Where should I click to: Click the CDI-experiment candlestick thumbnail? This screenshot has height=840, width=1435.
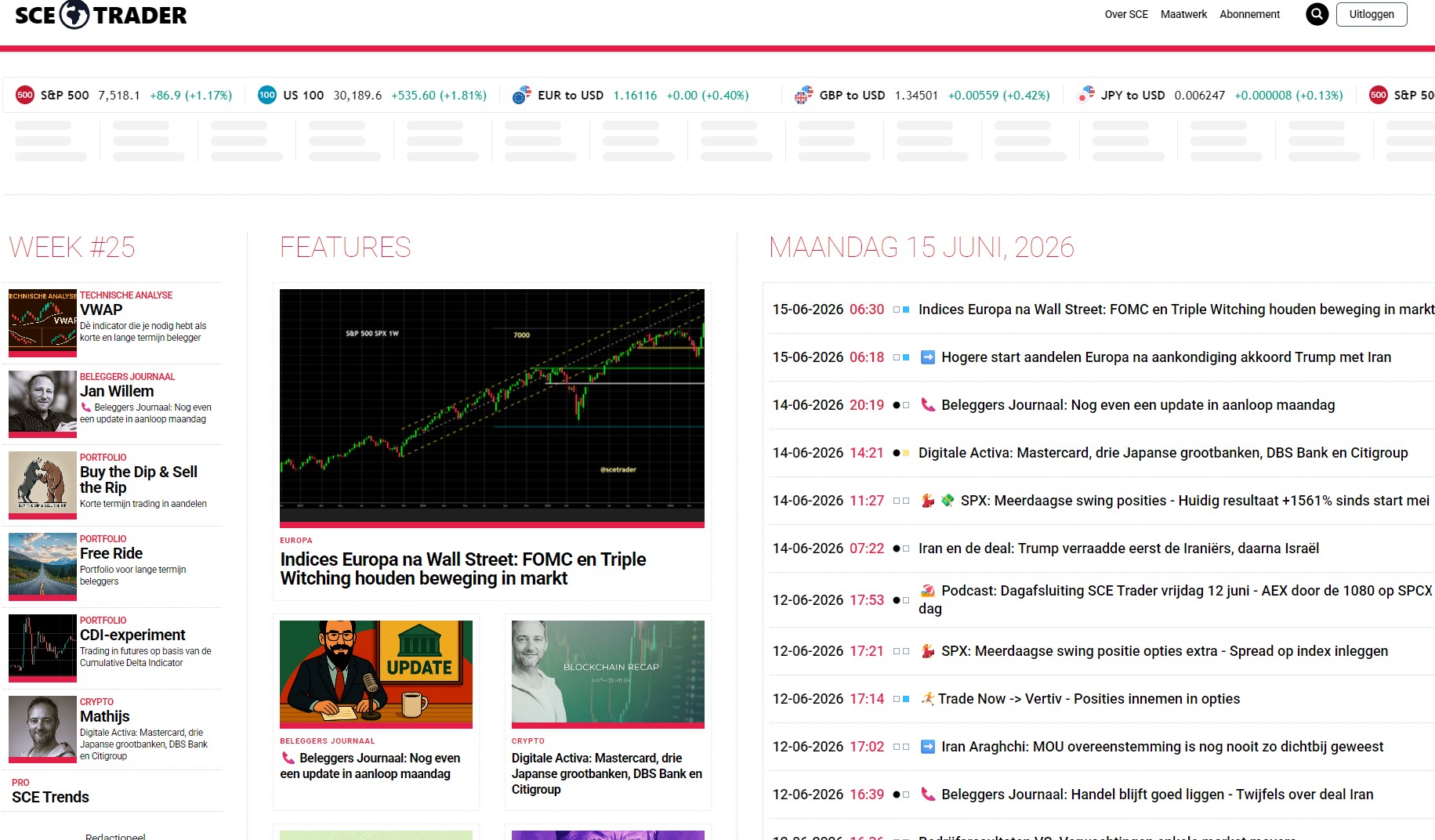click(x=42, y=648)
